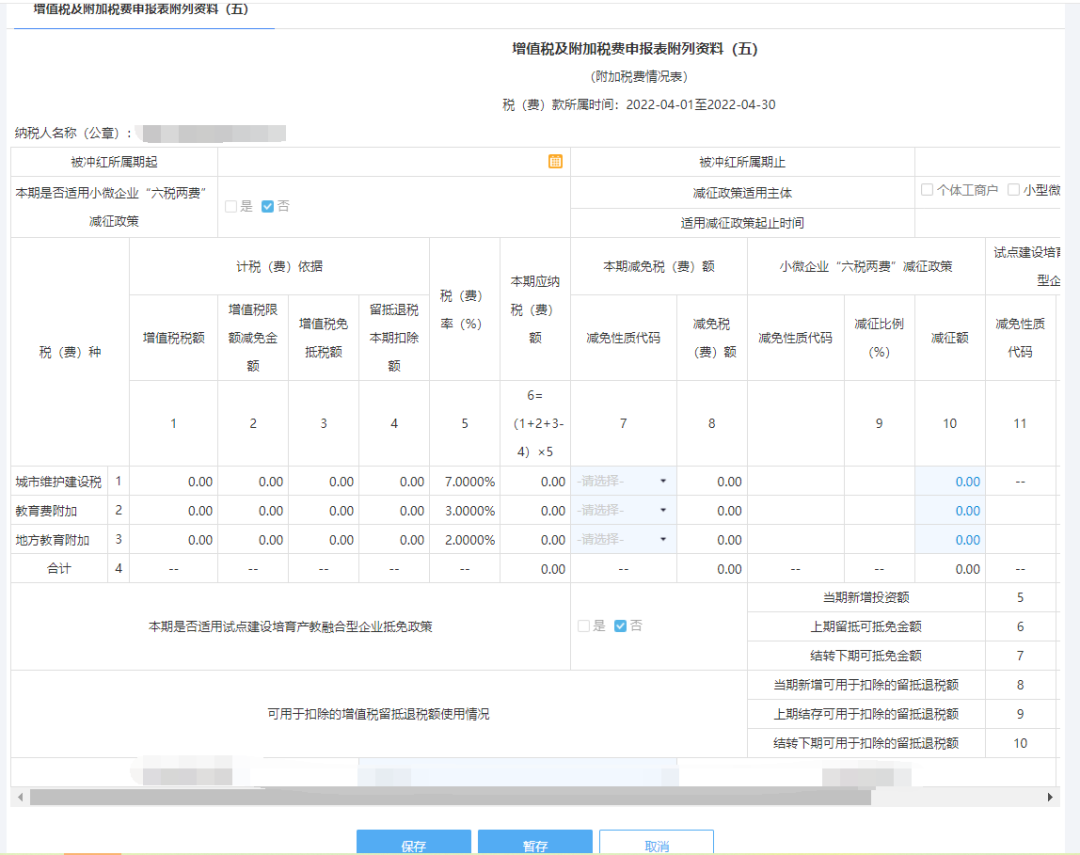Click 增值税限额减免金额 cell for 地方教育附加
This screenshot has height=855, width=1080.
click(253, 540)
